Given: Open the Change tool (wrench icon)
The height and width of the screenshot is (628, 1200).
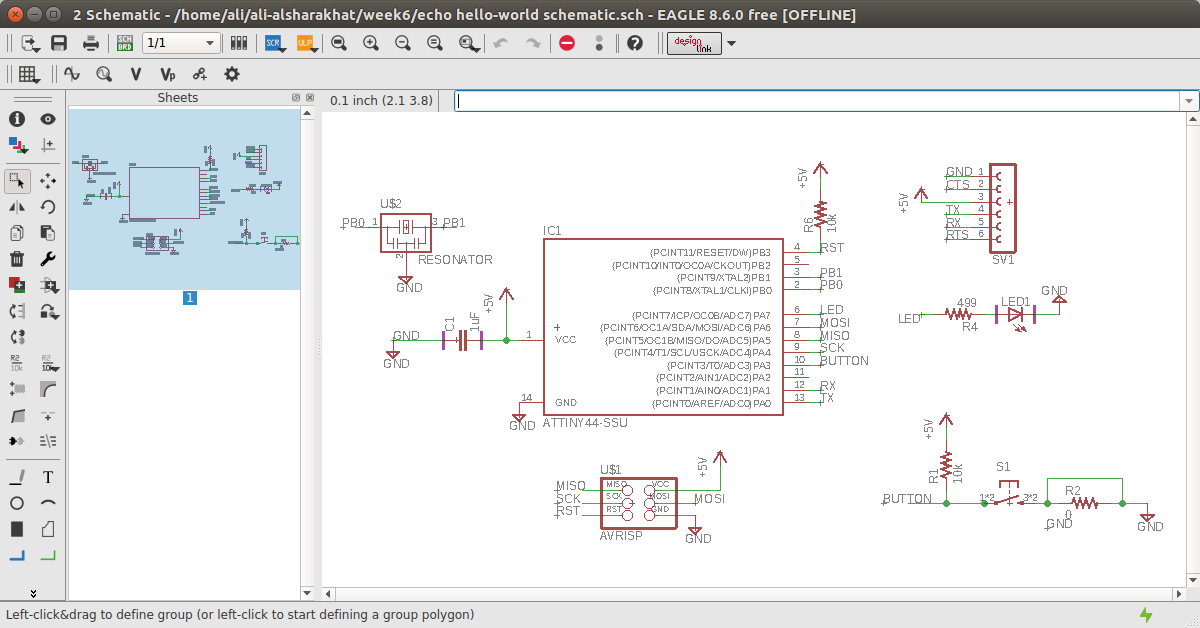Looking at the screenshot, I should tap(48, 258).
